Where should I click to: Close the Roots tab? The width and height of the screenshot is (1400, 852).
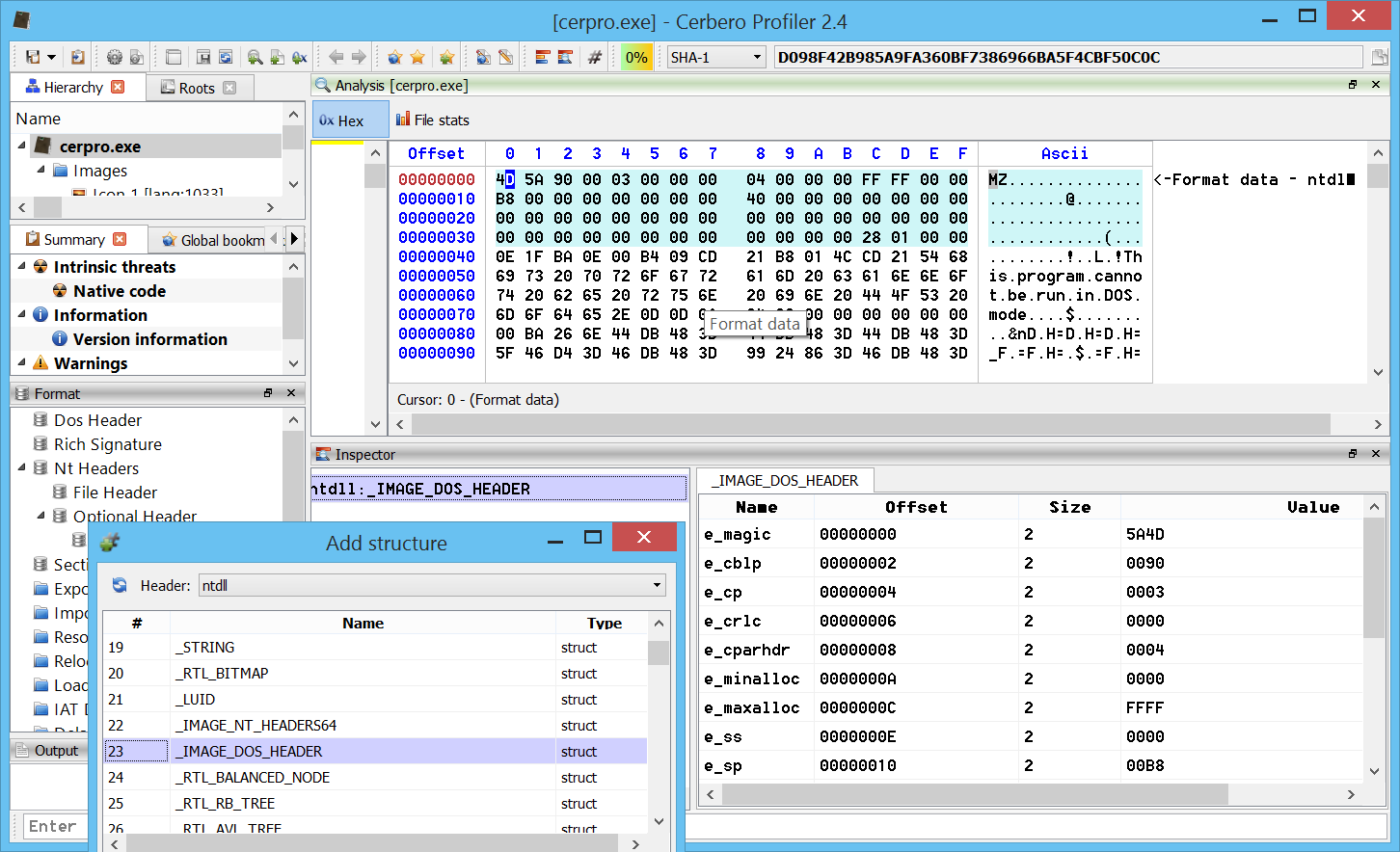click(229, 88)
